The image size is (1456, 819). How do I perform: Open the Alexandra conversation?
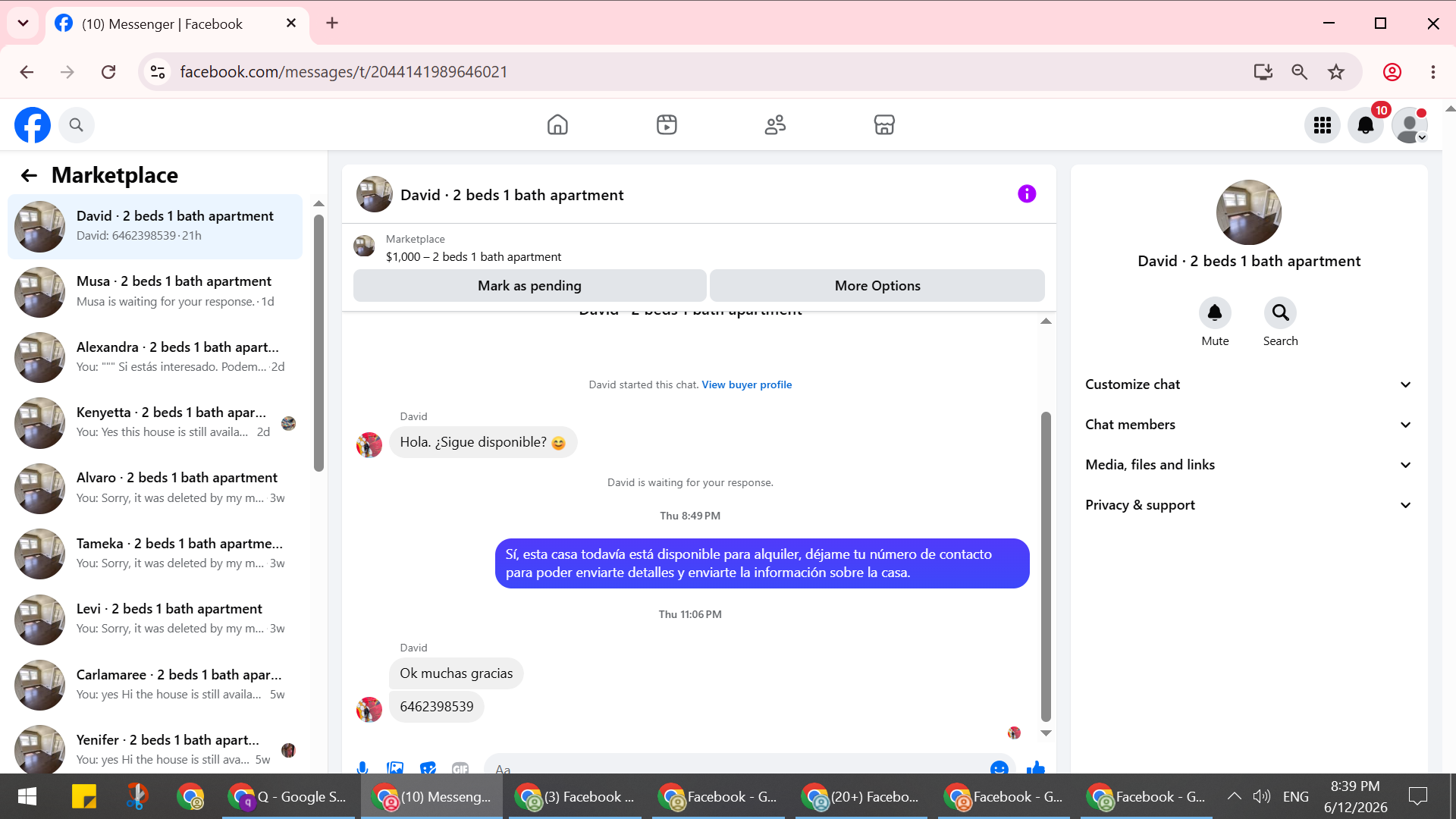click(155, 357)
